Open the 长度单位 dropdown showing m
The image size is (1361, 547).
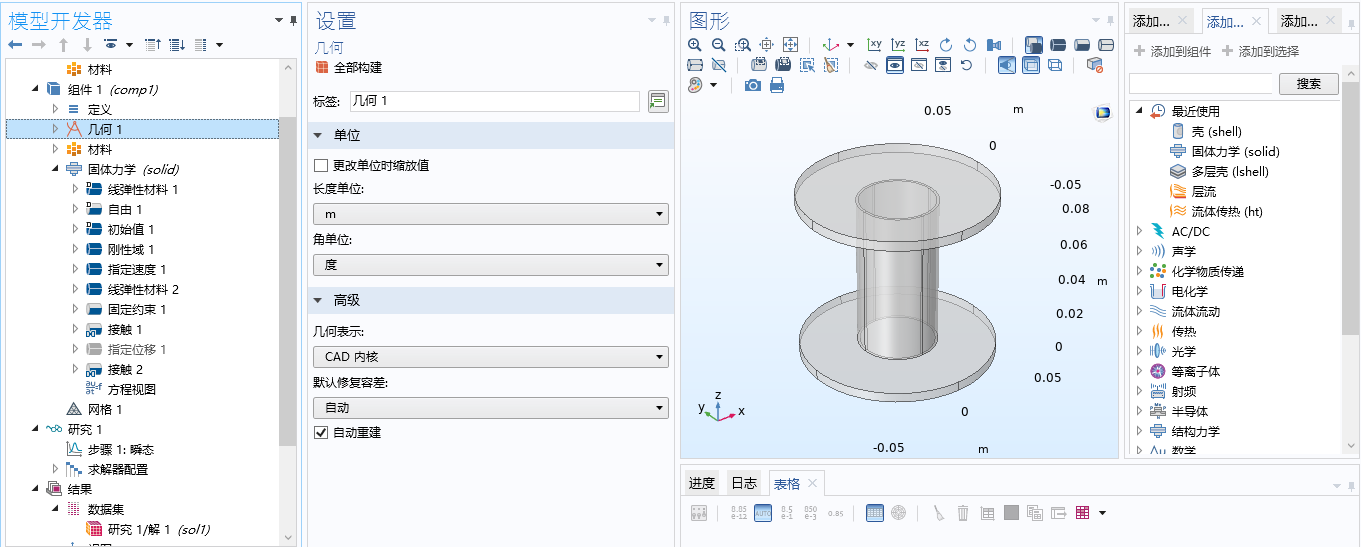(490, 214)
